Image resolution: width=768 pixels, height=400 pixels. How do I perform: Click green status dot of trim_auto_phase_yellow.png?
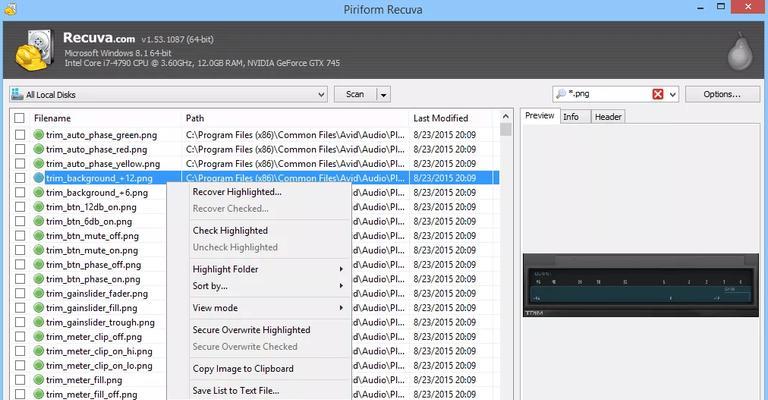[x=39, y=164]
